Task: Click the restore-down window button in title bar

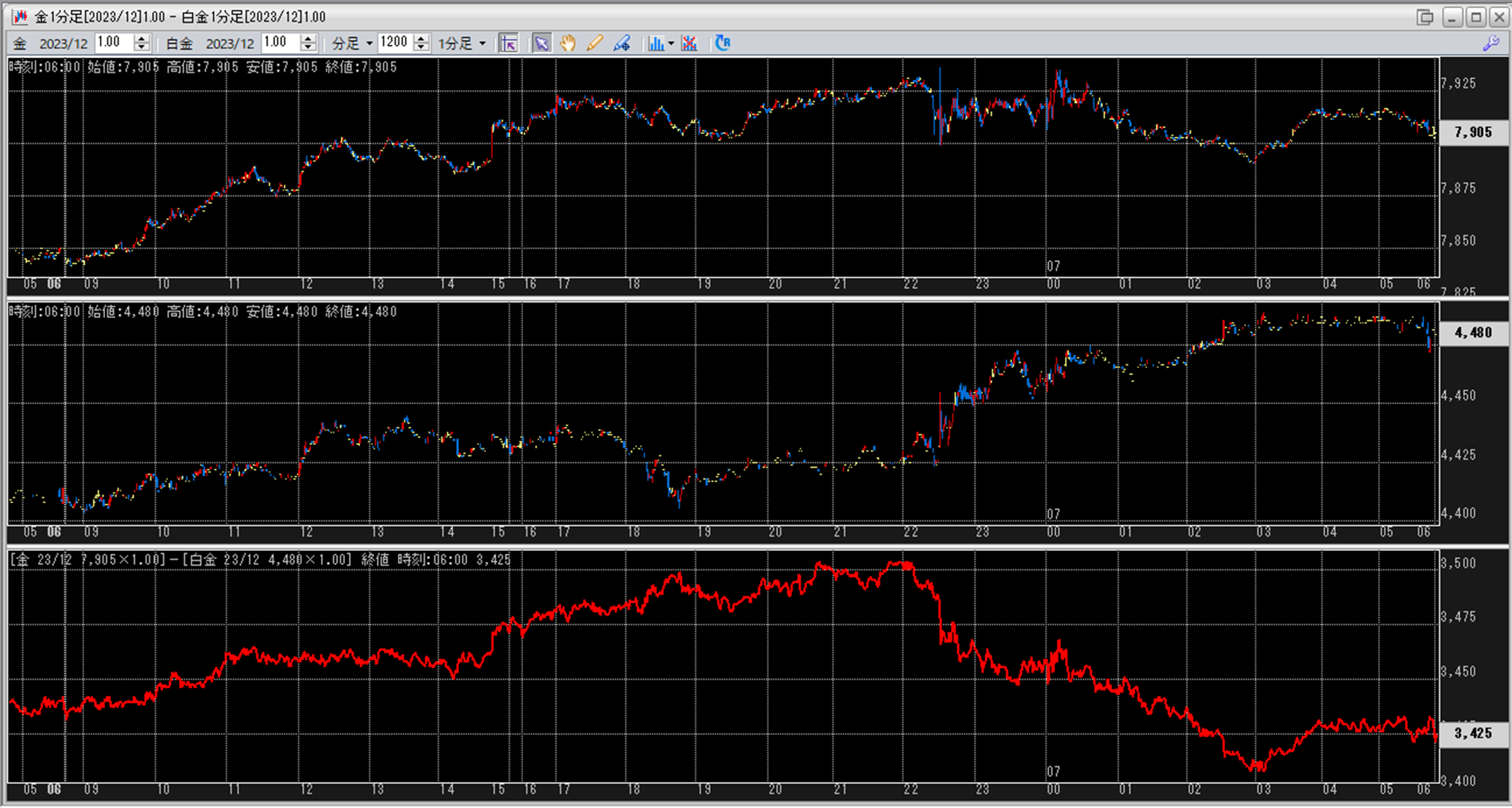Action: click(x=1425, y=16)
